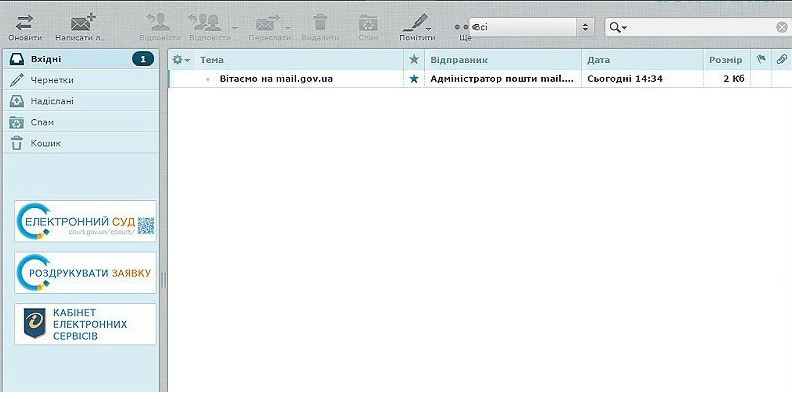Open the Кошик trash folder
This screenshot has height=399, width=792.
coord(81,143)
